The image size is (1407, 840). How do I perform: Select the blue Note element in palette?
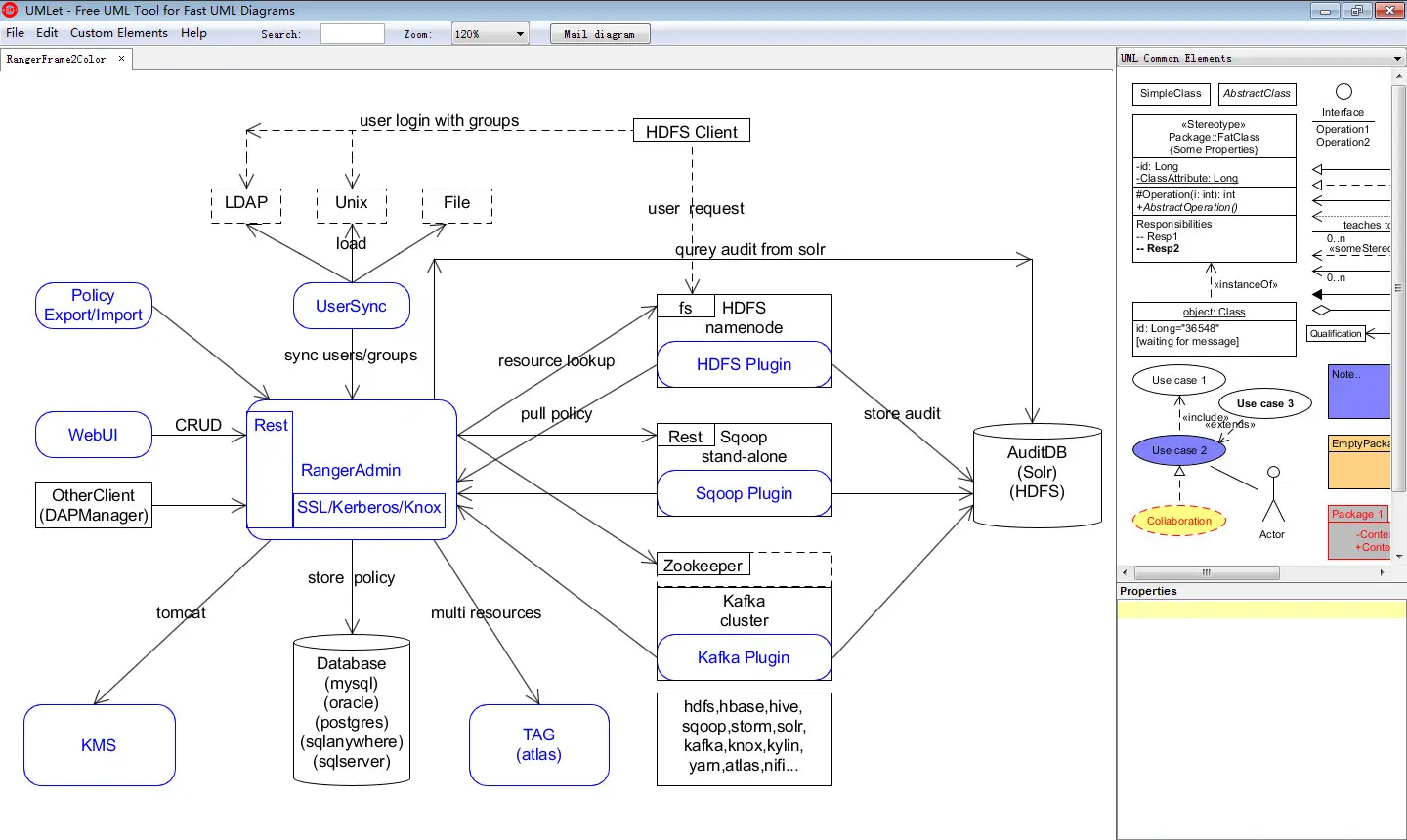click(1359, 392)
